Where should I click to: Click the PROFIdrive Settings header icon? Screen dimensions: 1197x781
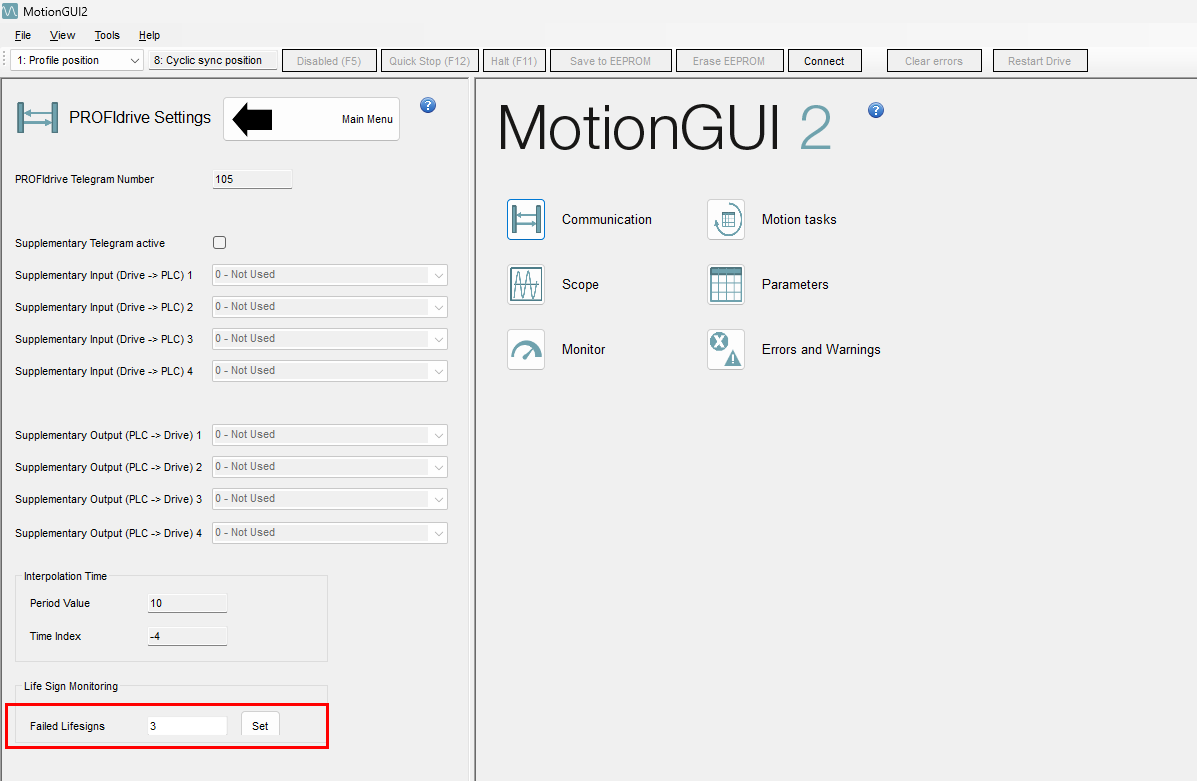(37, 118)
